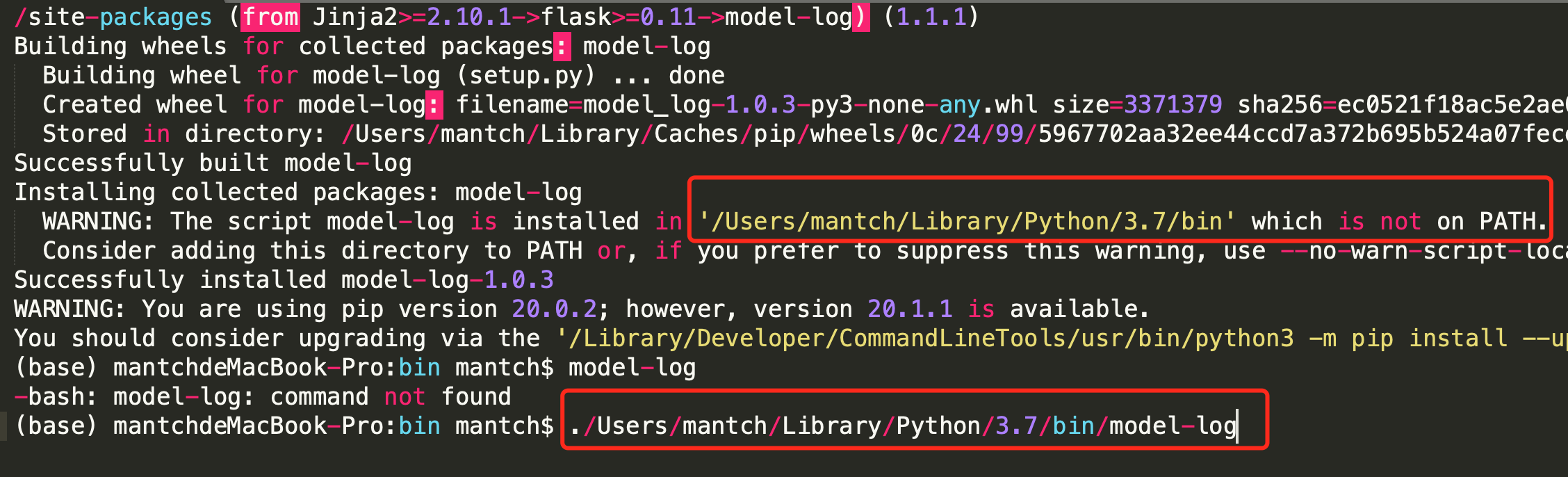
Task: Click "Building wheels for collected packages" line
Action: (x=362, y=47)
